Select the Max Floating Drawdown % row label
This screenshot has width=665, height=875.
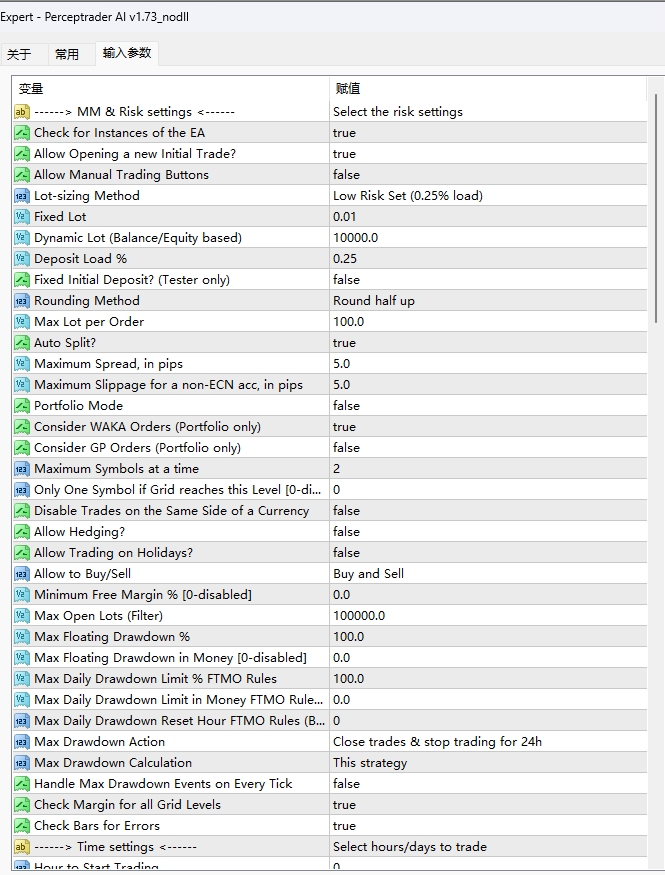[112, 637]
